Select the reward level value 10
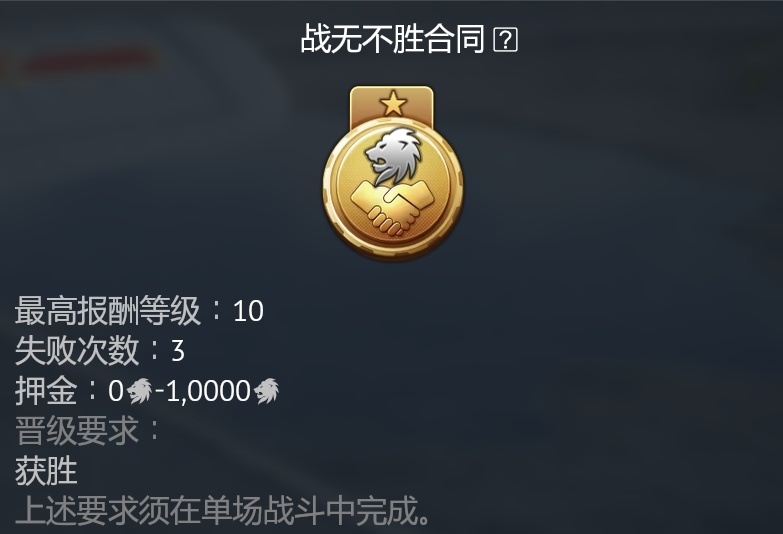The image size is (783, 534). (248, 311)
